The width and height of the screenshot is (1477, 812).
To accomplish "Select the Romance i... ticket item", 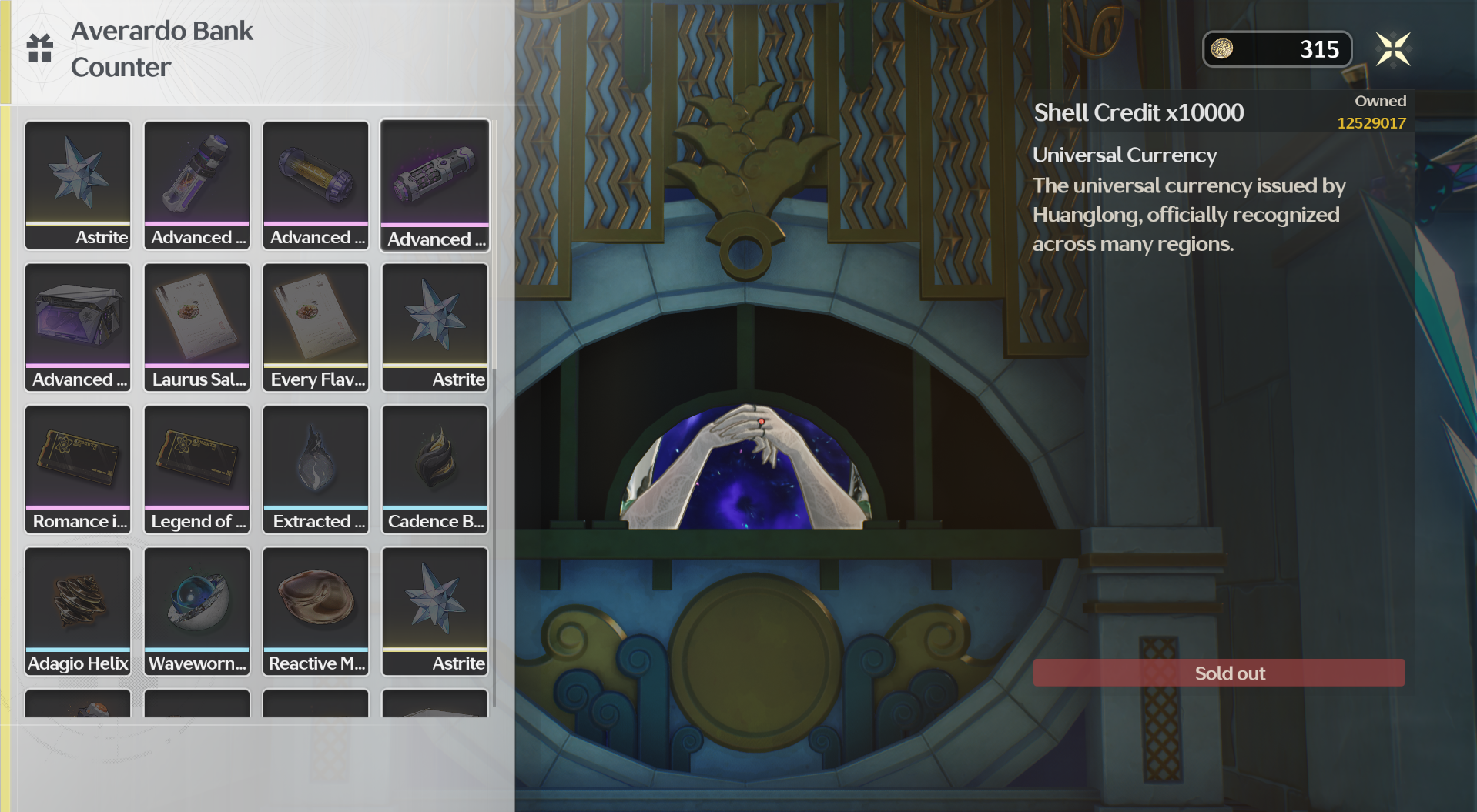I will (78, 469).
